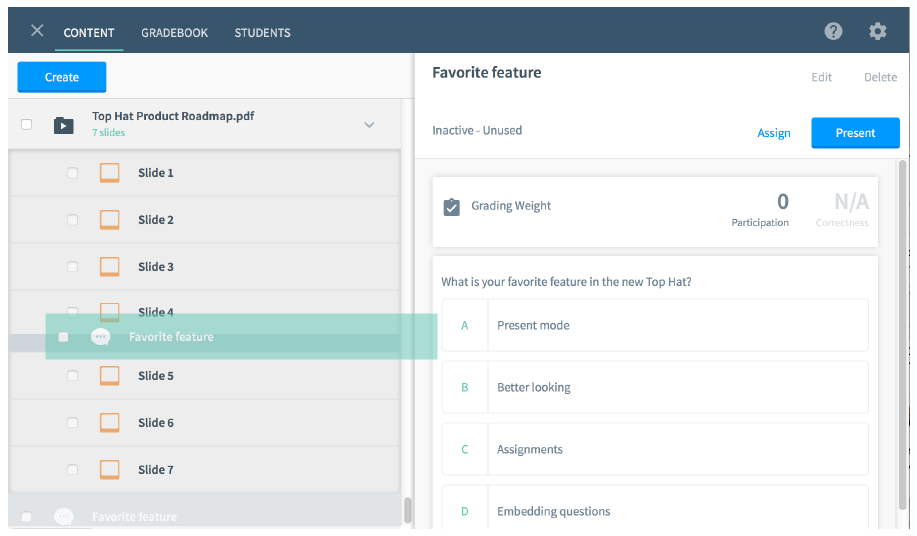Choose answer option C Assignments
Screen dimensions: 917x536
coord(655,449)
